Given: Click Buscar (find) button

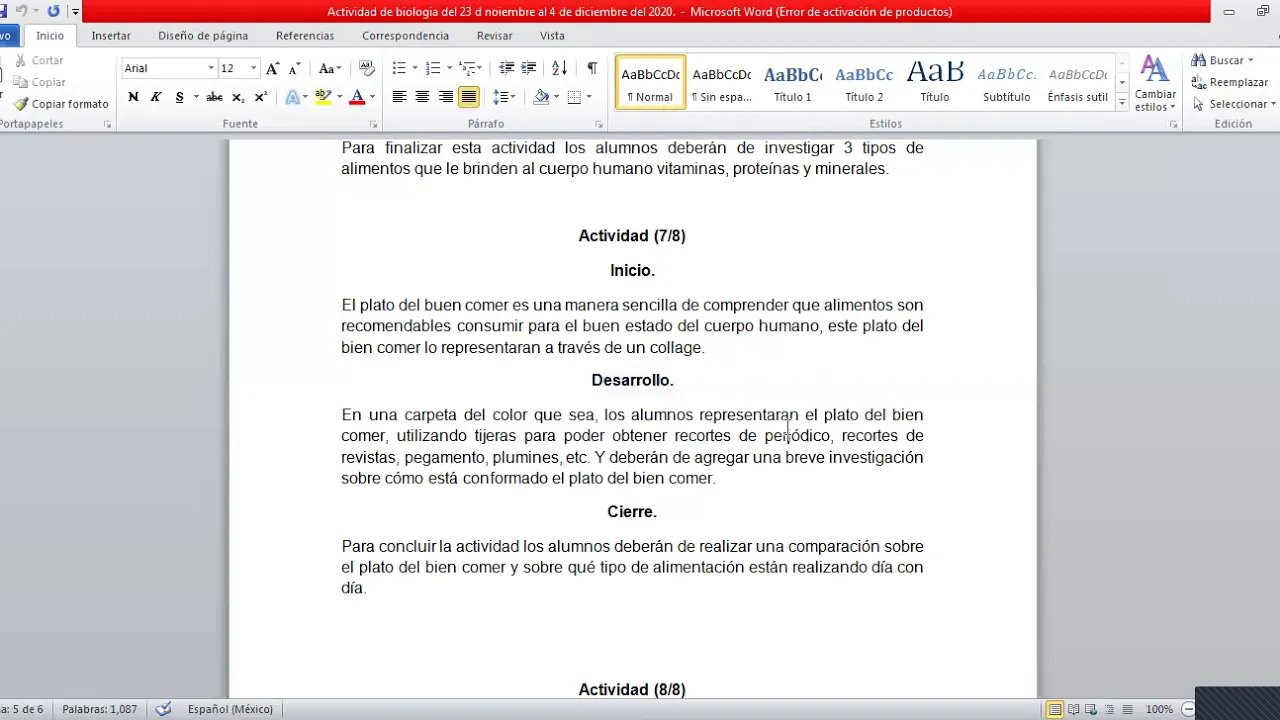Looking at the screenshot, I should click(x=1222, y=60).
